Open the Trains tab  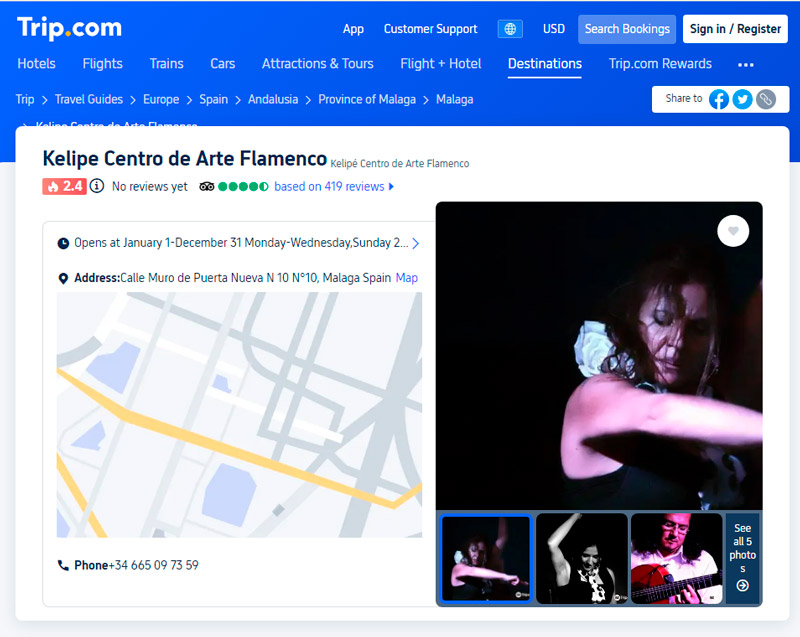[x=166, y=64]
